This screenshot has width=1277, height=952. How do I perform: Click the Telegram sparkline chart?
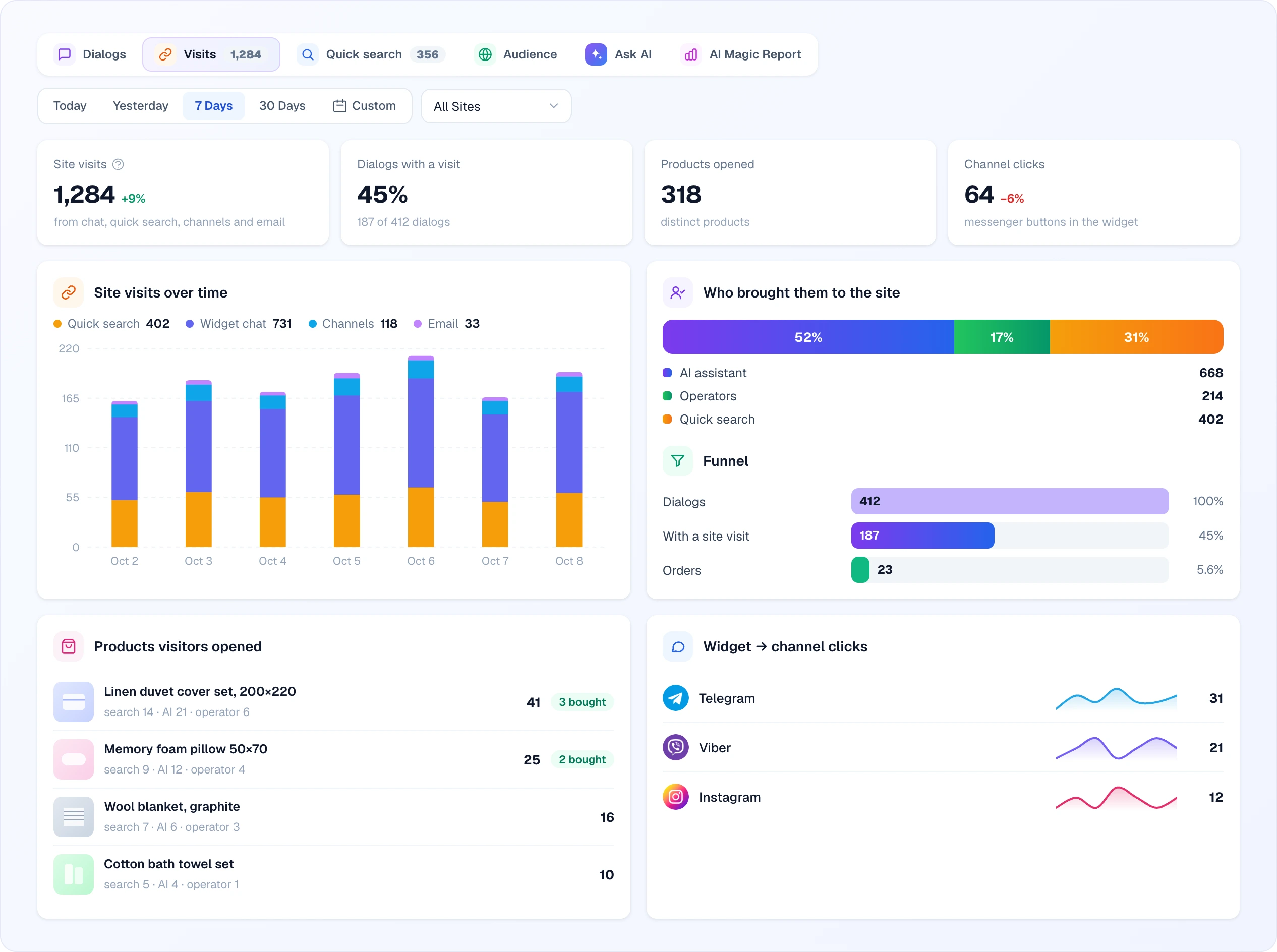(x=1116, y=698)
